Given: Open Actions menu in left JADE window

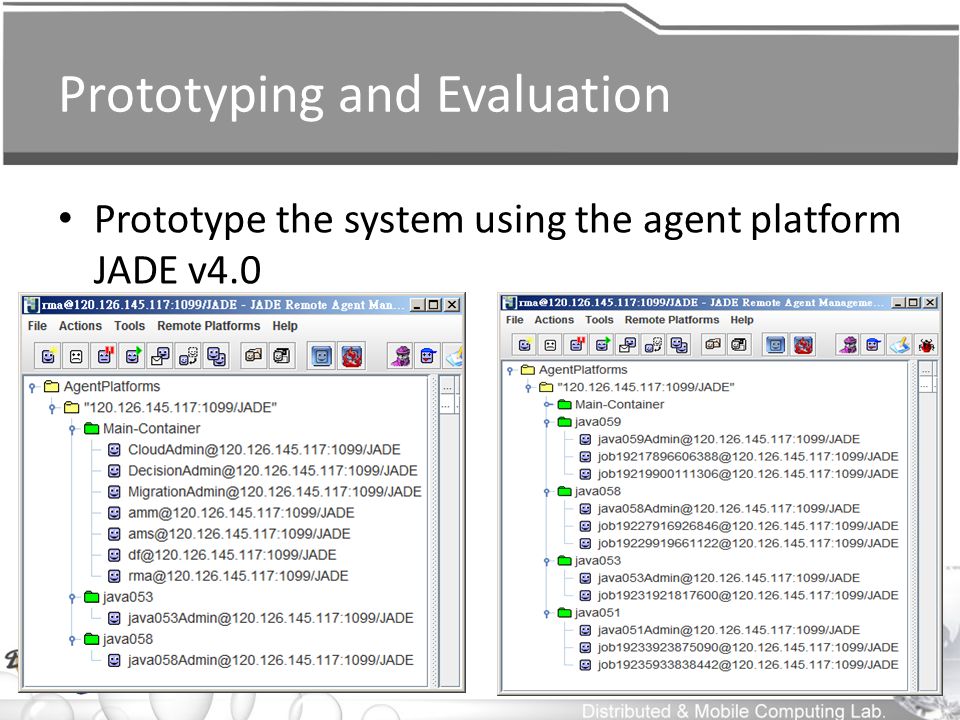Looking at the screenshot, I should coord(80,326).
